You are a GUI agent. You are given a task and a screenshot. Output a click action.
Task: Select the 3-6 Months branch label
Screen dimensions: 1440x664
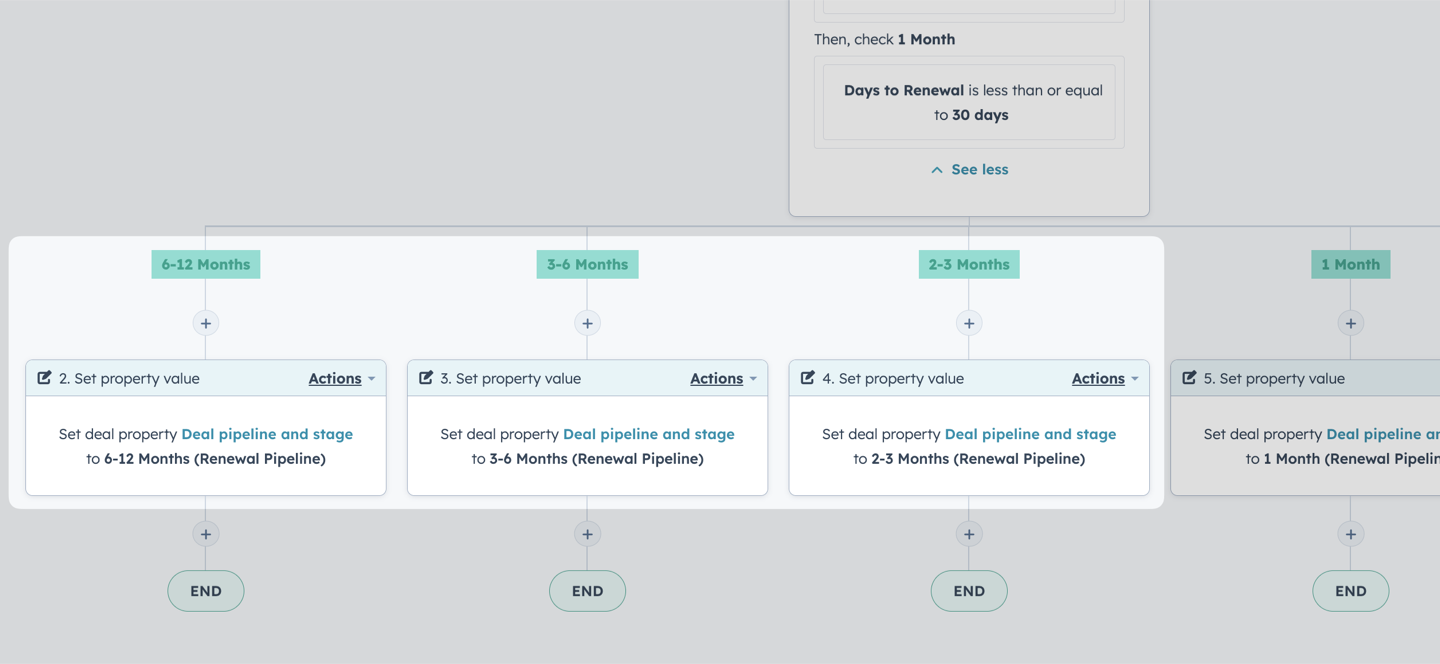[587, 264]
